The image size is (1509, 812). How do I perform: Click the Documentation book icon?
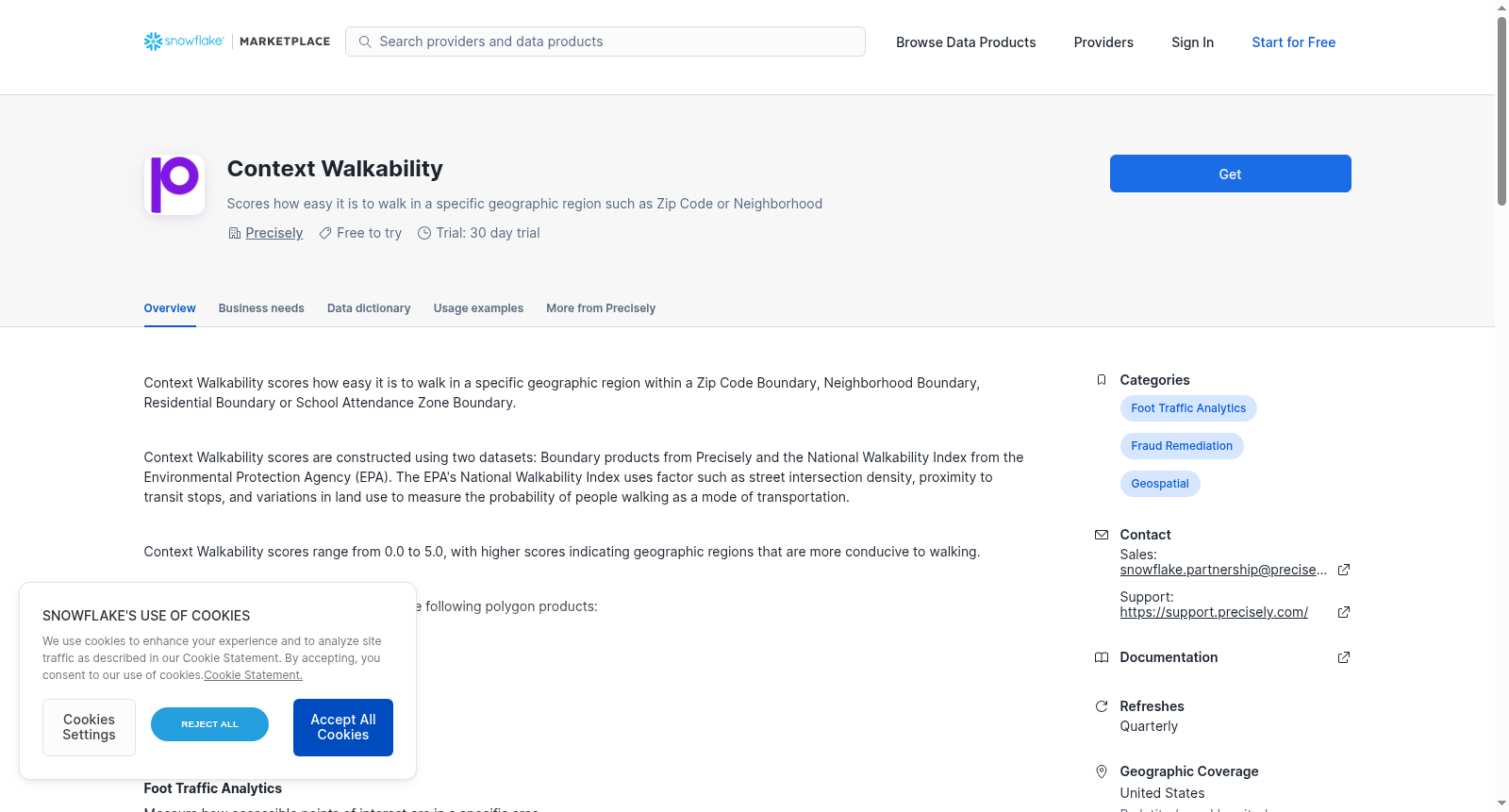pyautogui.click(x=1101, y=657)
